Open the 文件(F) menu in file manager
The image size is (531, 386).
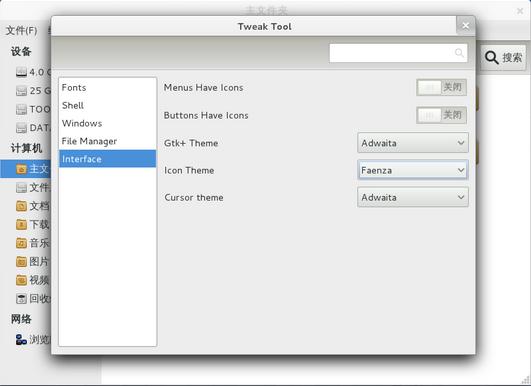point(21,30)
